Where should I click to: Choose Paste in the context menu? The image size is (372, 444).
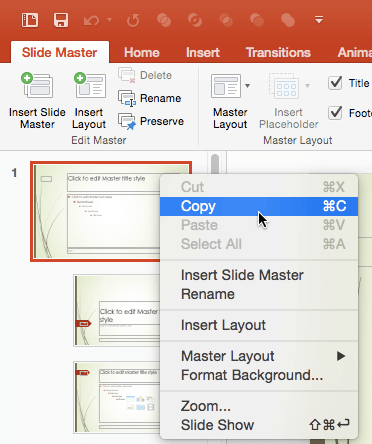pyautogui.click(x=259, y=225)
